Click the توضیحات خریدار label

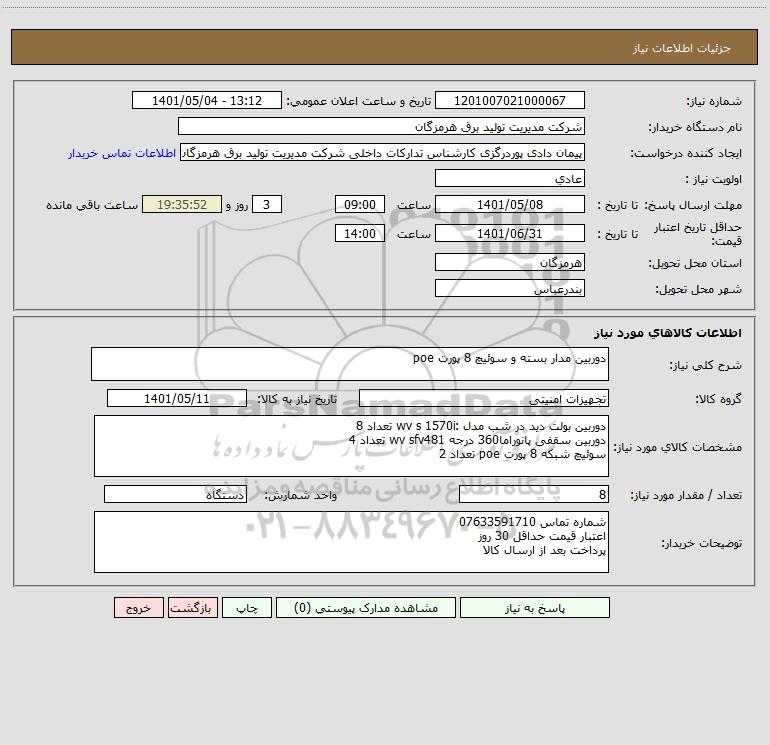click(702, 543)
